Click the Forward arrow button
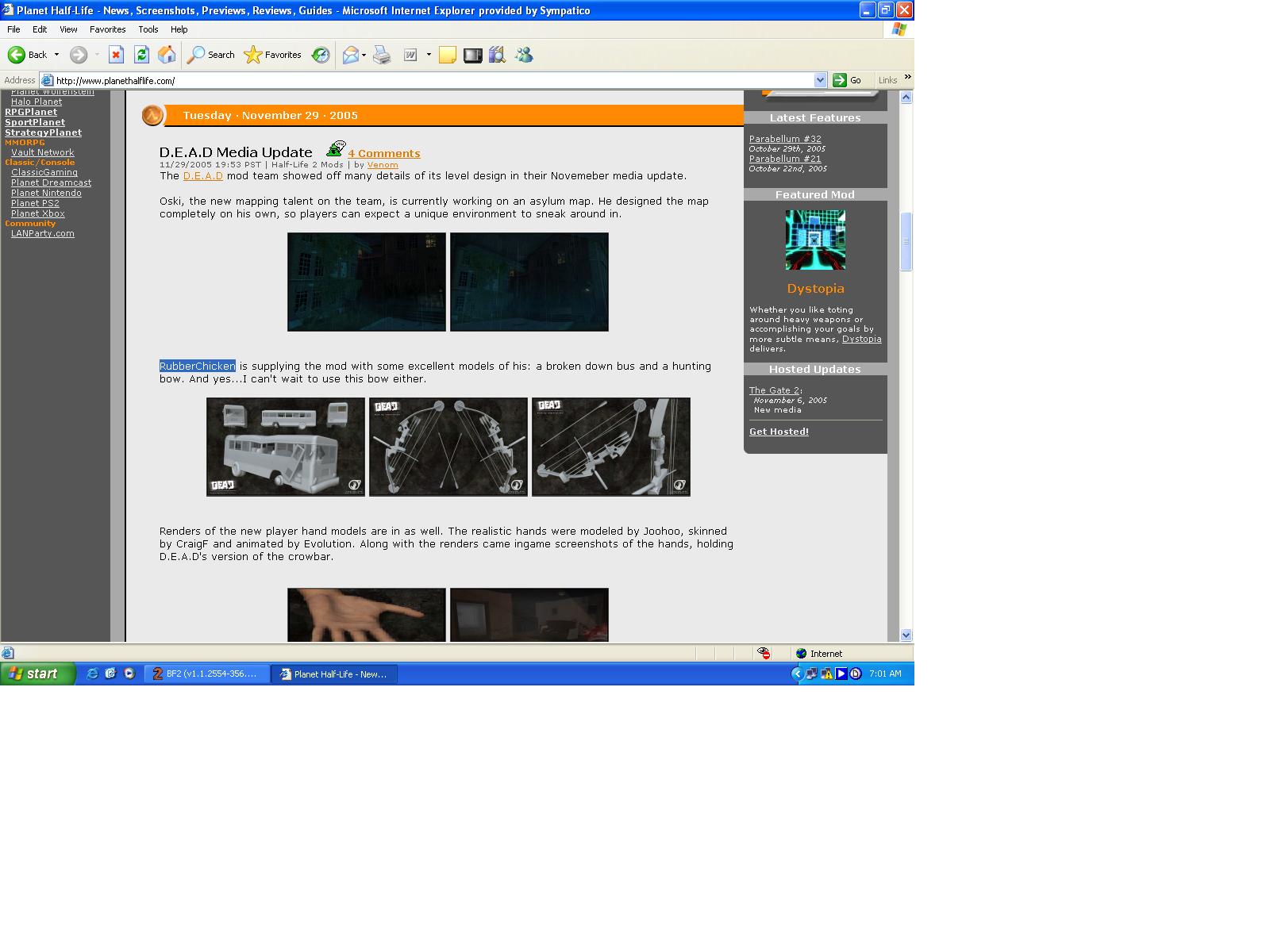Screen dimensions: 1270x952 (78, 55)
